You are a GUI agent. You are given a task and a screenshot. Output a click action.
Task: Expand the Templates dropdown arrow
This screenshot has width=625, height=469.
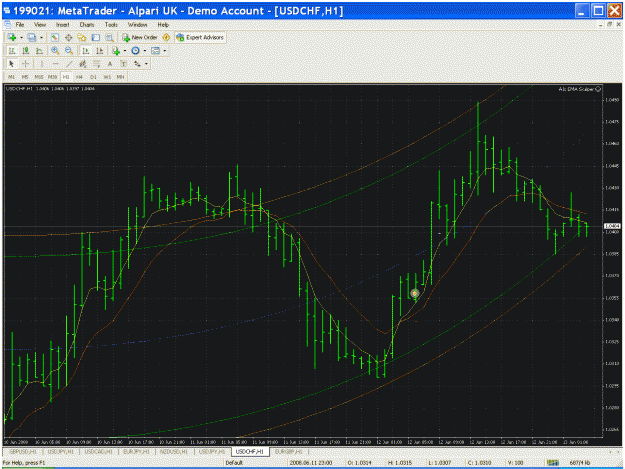(165, 51)
